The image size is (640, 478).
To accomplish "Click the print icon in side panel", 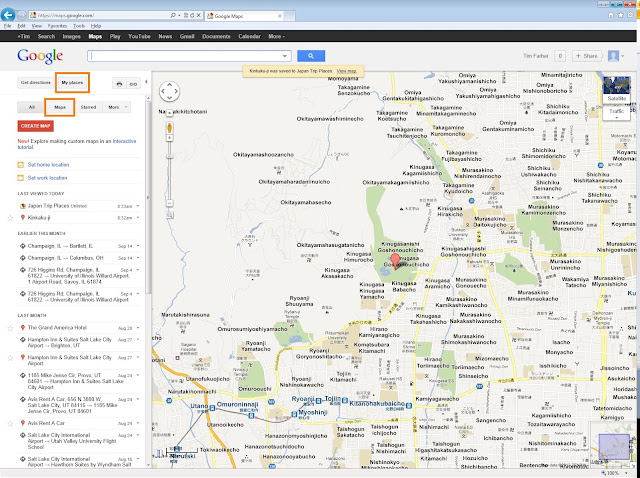I will coord(119,84).
